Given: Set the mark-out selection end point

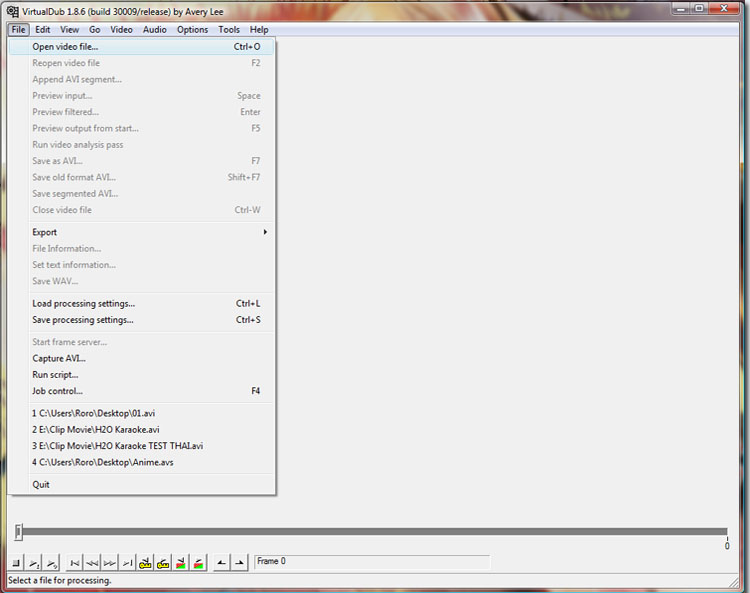Looking at the screenshot, I should [239, 563].
